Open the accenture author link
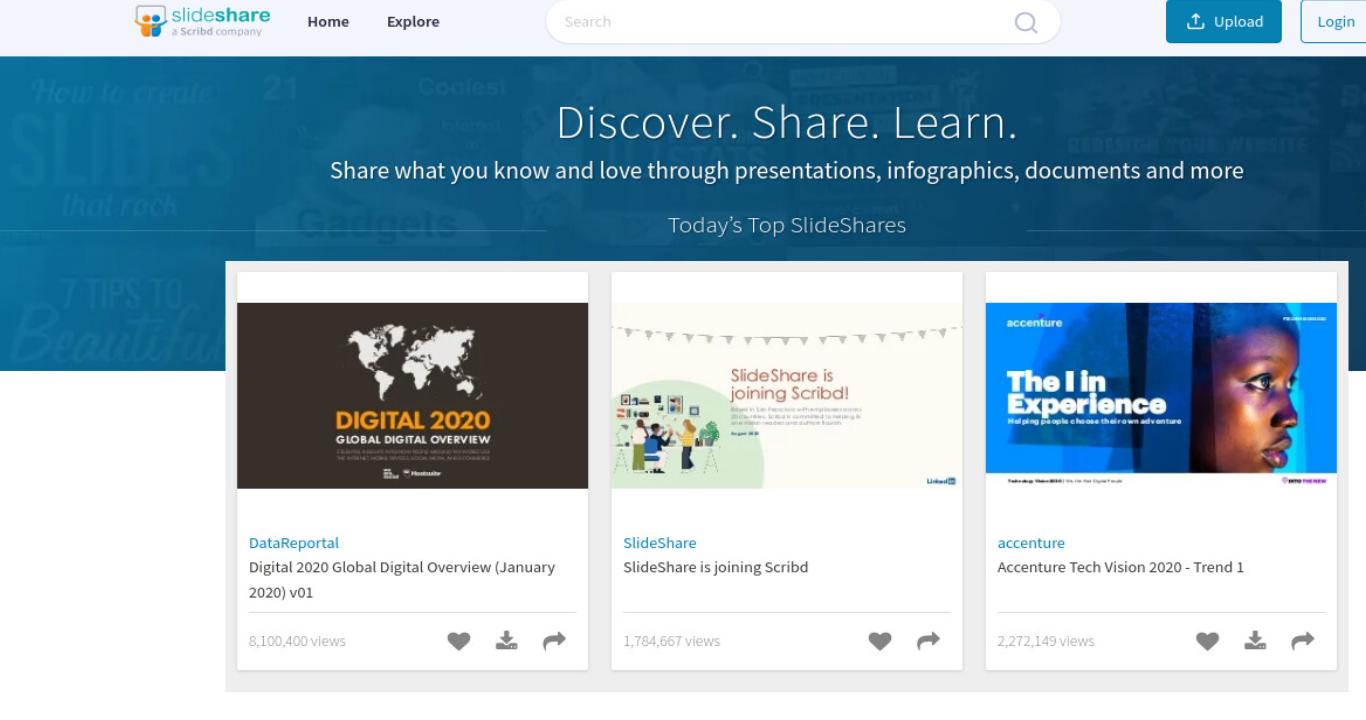This screenshot has width=1366, height=720. (1031, 543)
